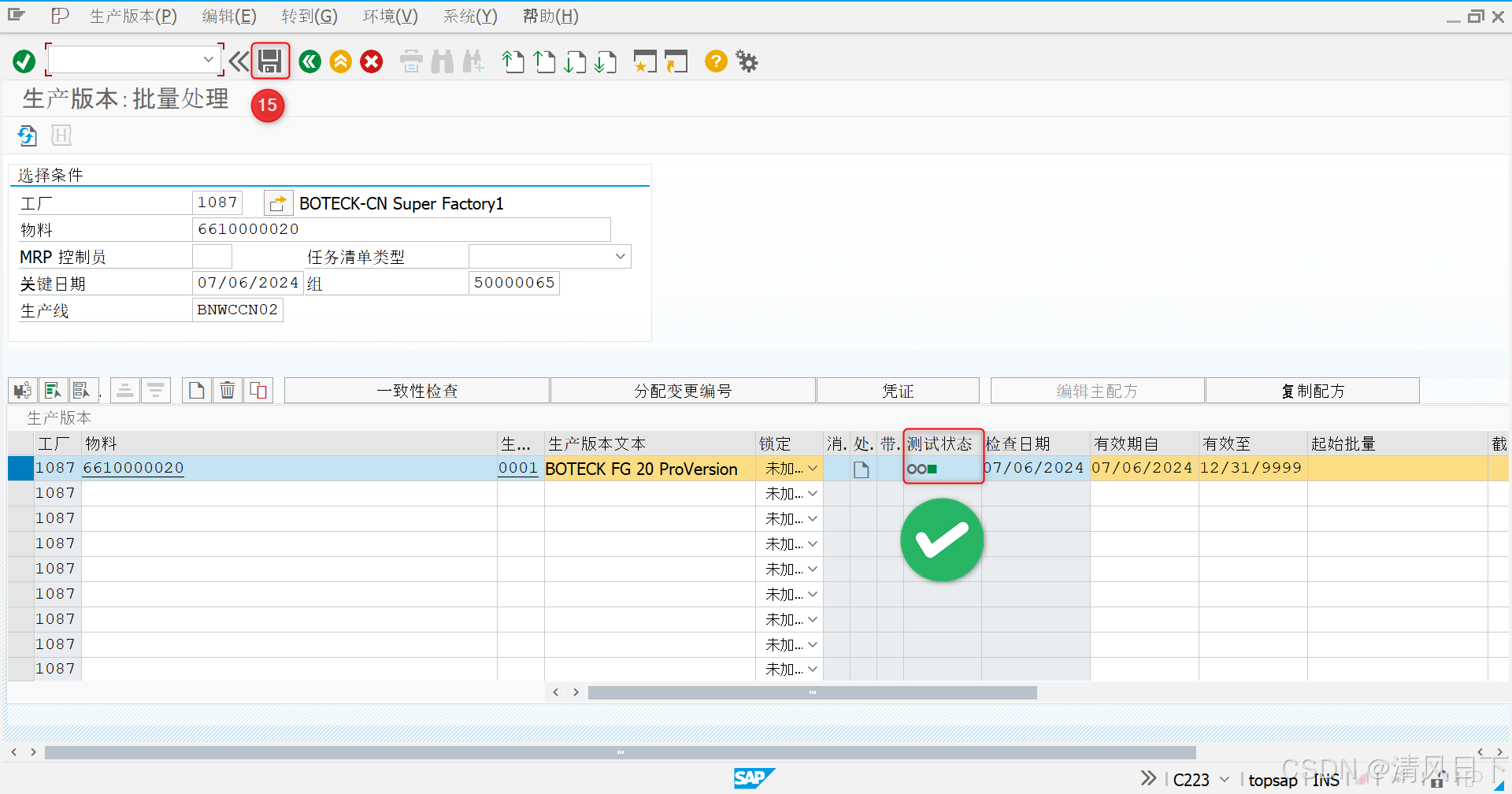Click the greyed H icon beside refresh
The width and height of the screenshot is (1512, 794).
61,135
